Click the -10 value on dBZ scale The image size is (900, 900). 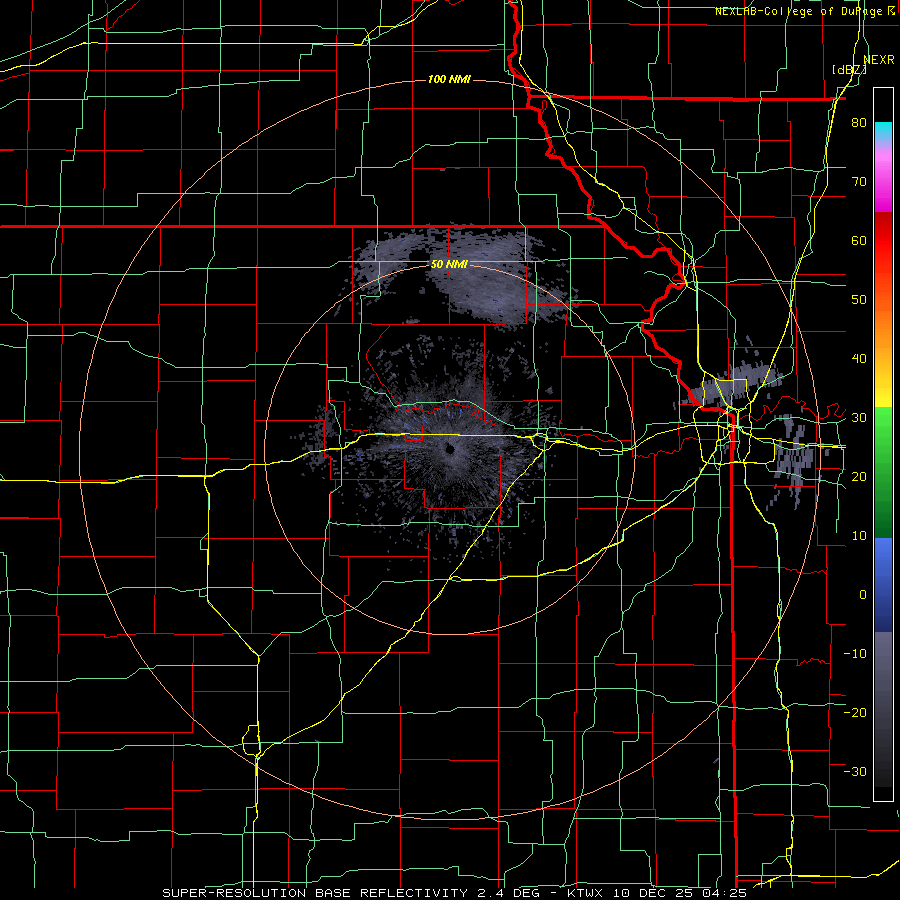tap(855, 653)
